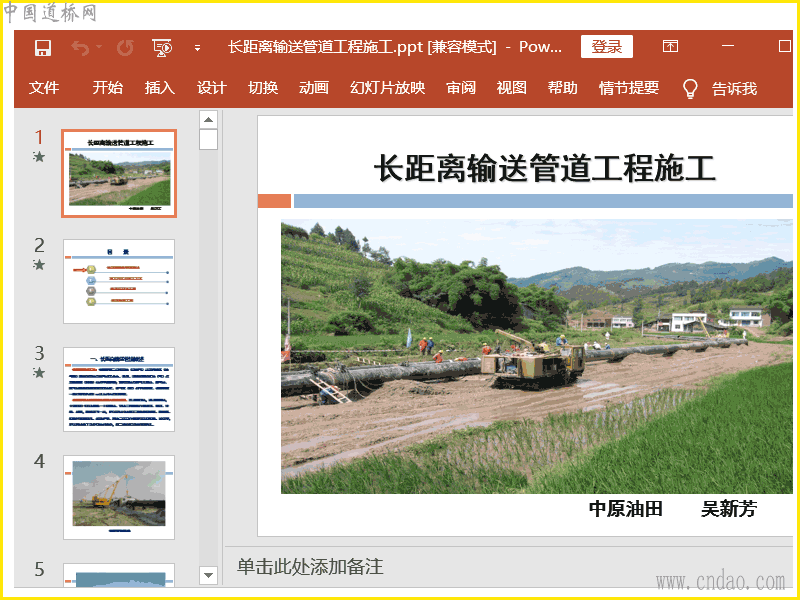Click the slide title 长距离输送管道工程施工
Screen dimensions: 800x600
point(544,168)
